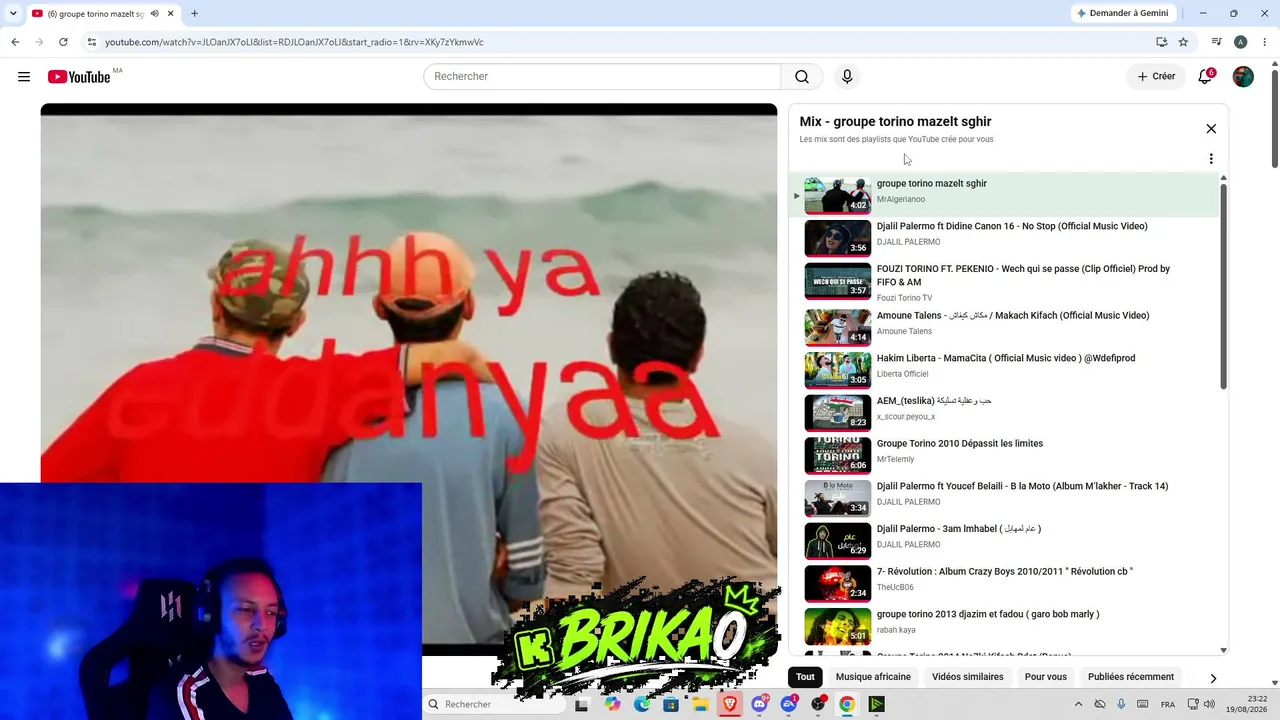Bookmark this page with the star icon
The height and width of the screenshot is (720, 1280).
coord(1183,42)
